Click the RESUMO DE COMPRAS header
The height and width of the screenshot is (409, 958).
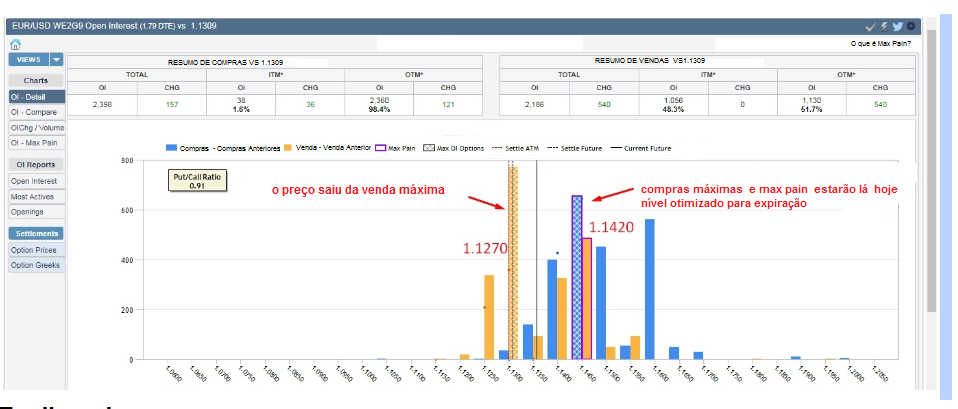227,62
